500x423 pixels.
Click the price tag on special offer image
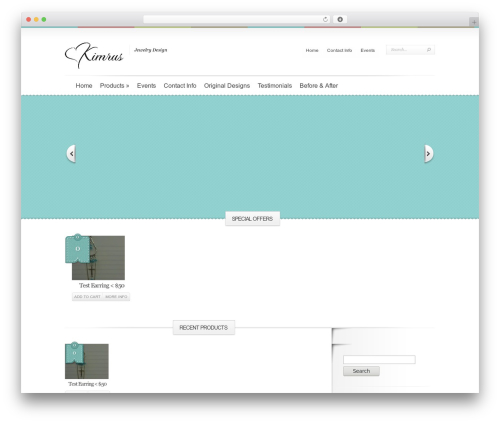tap(77, 248)
